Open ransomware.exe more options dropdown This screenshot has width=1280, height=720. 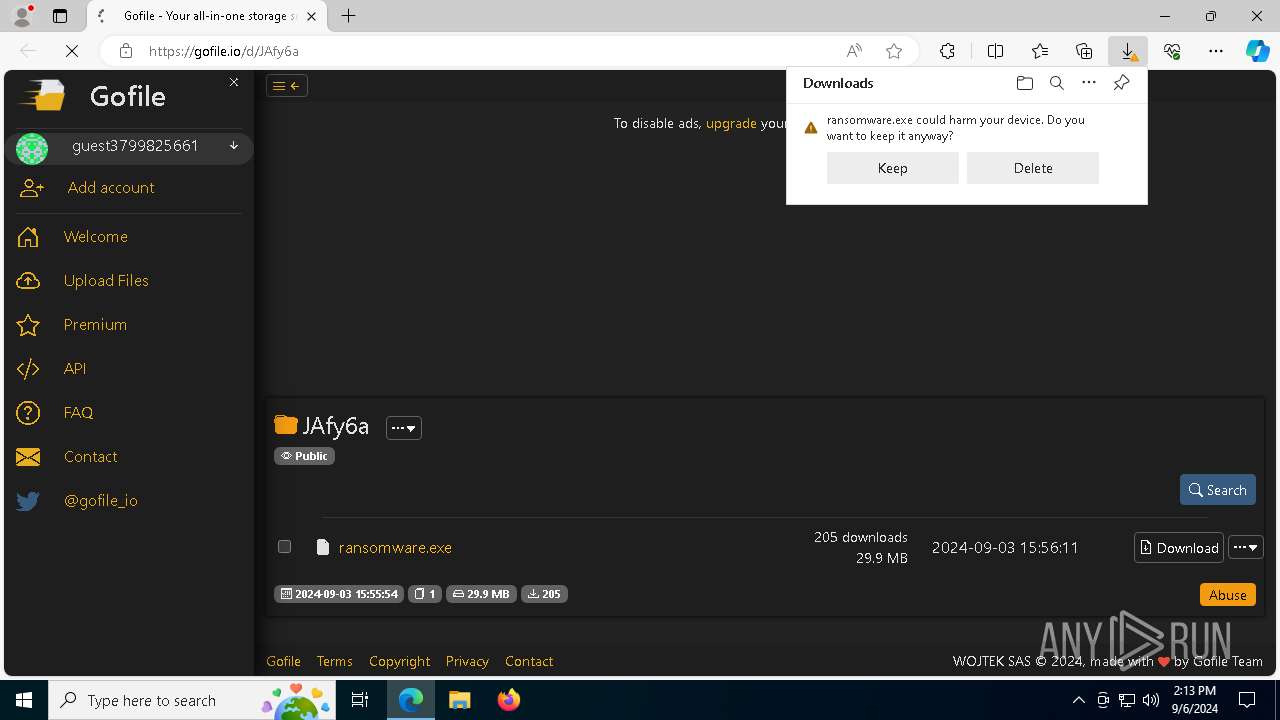click(1245, 547)
